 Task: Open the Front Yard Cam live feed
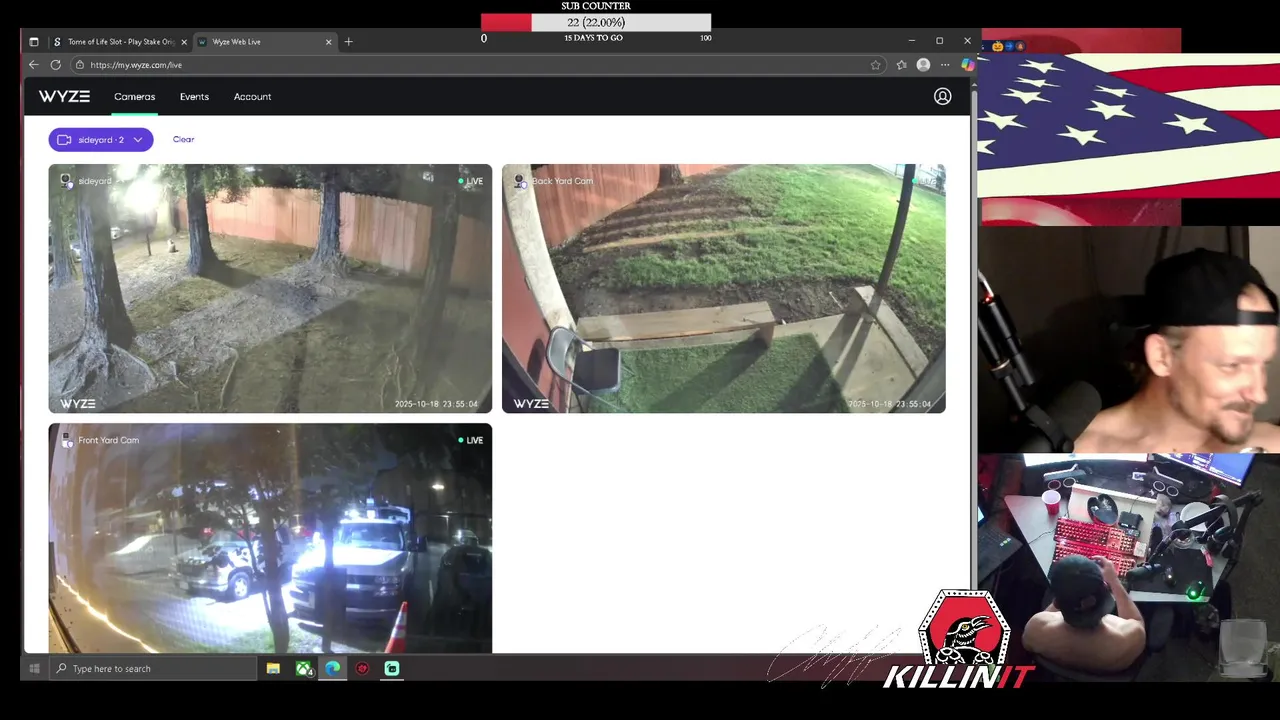coord(270,538)
